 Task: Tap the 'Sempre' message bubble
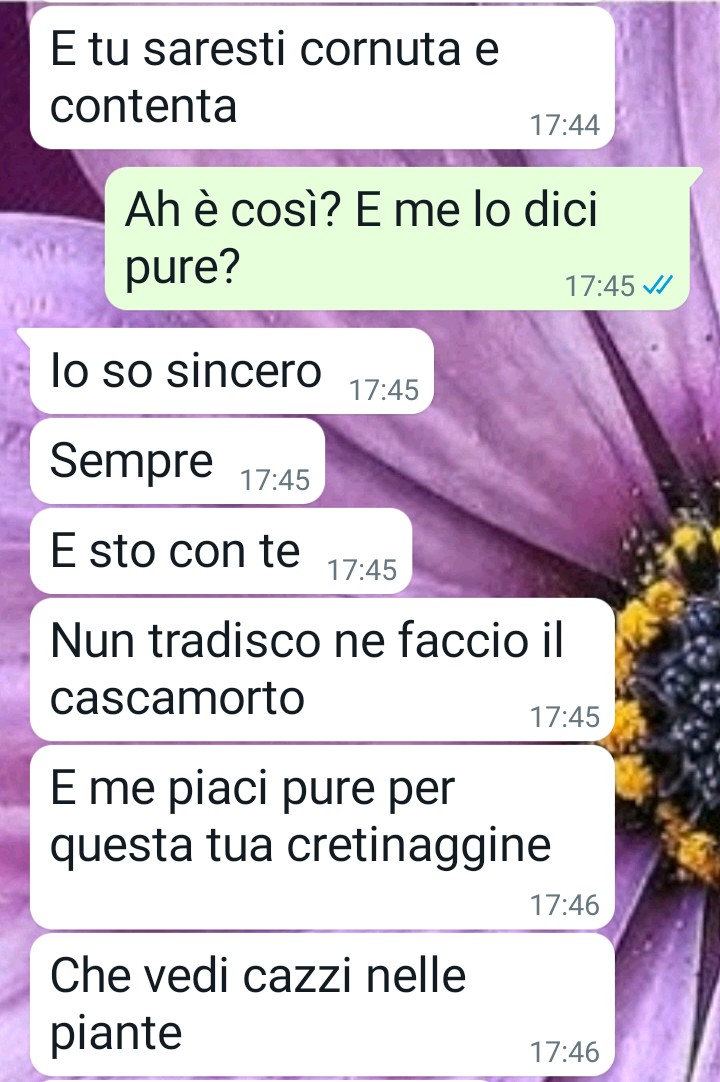point(177,461)
